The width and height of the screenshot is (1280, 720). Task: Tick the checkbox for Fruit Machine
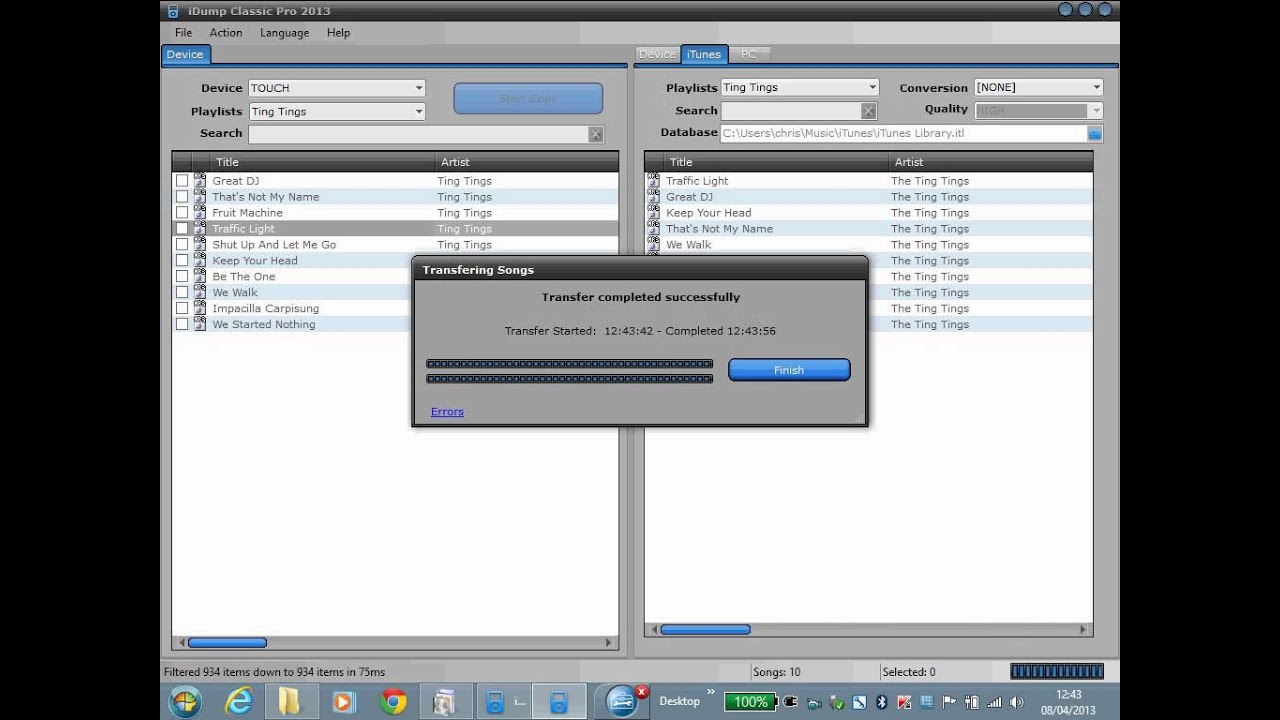click(x=182, y=213)
